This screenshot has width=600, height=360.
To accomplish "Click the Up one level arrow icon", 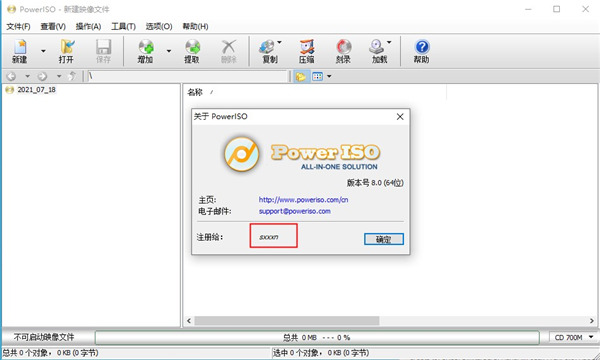I will pos(72,77).
